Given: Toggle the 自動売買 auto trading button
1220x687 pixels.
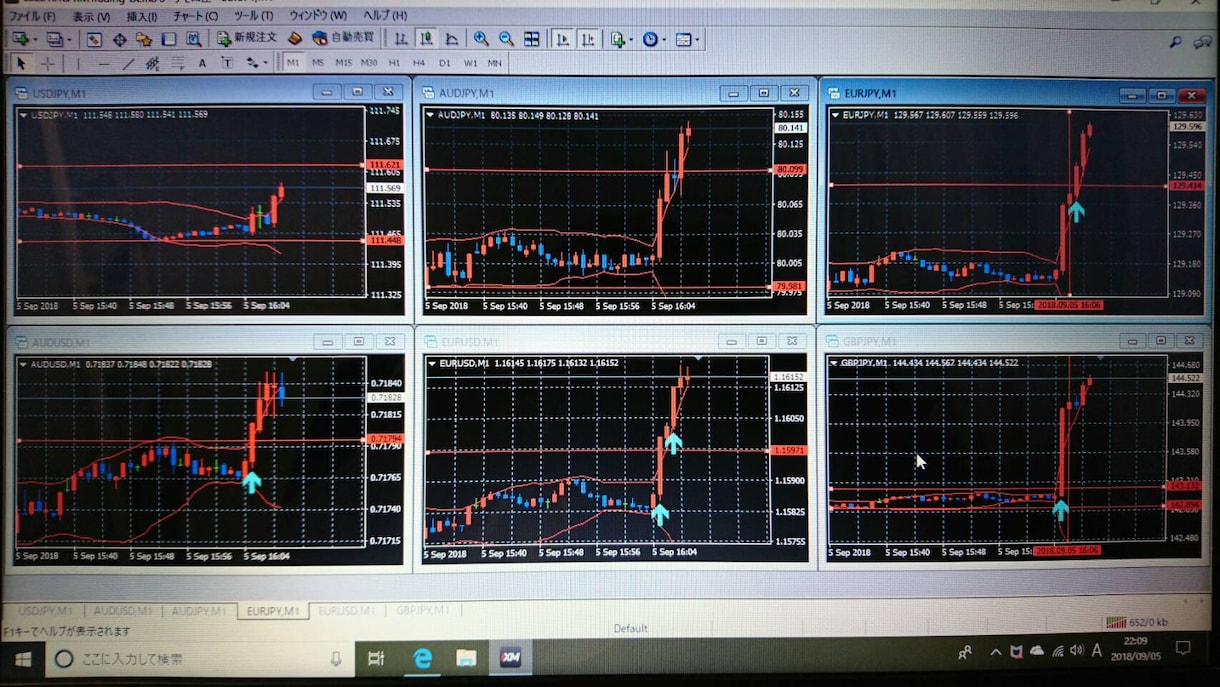Looking at the screenshot, I should click(343, 38).
